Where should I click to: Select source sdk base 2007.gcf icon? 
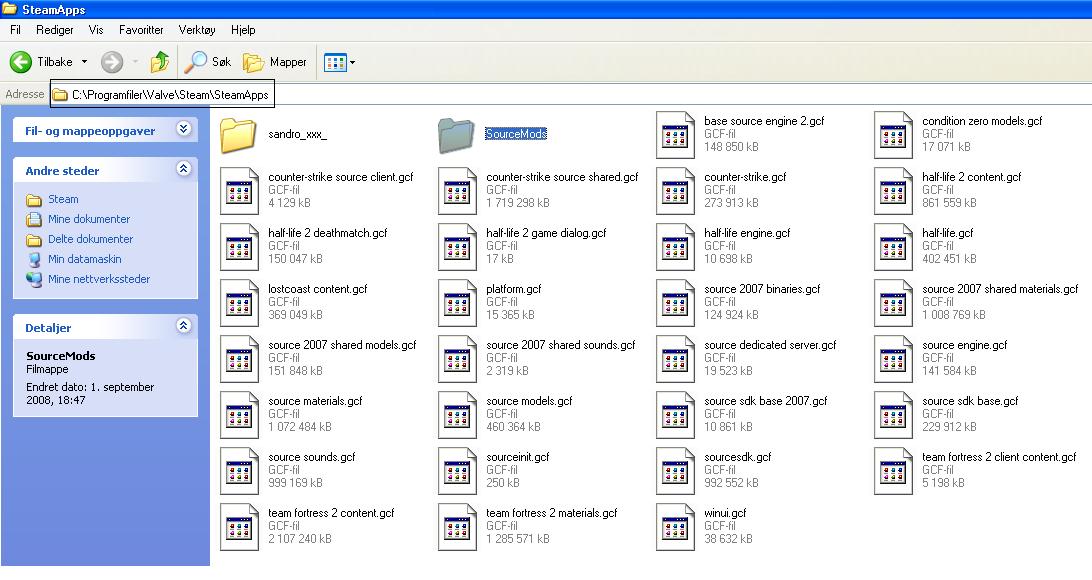pyautogui.click(x=675, y=415)
